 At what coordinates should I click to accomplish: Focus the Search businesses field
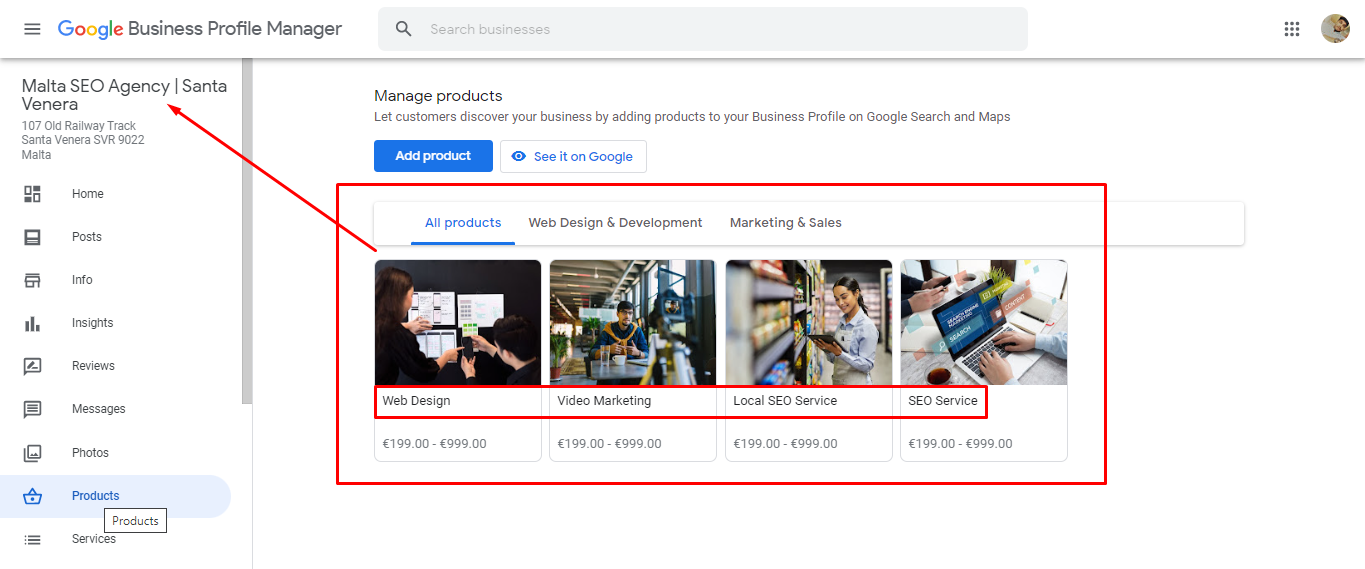[703, 29]
